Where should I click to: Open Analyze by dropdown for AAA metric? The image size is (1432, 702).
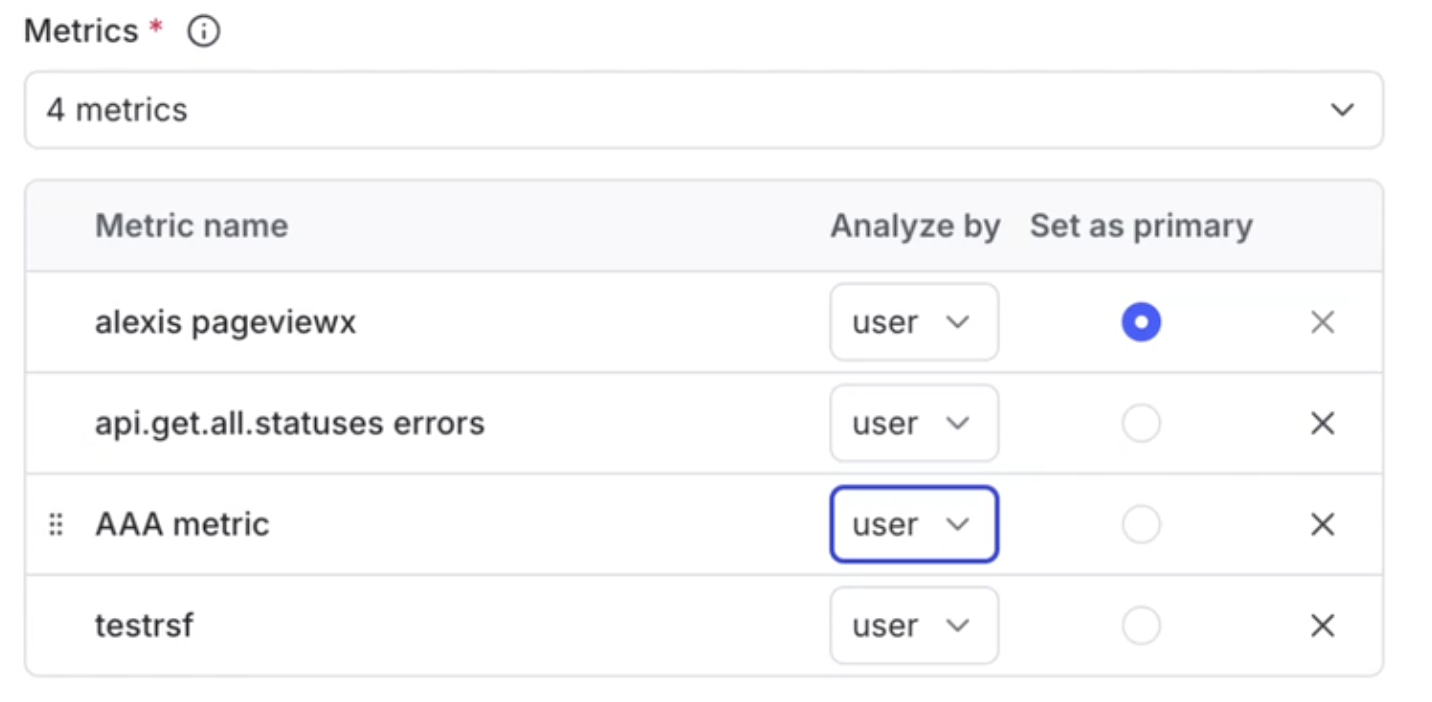point(914,524)
